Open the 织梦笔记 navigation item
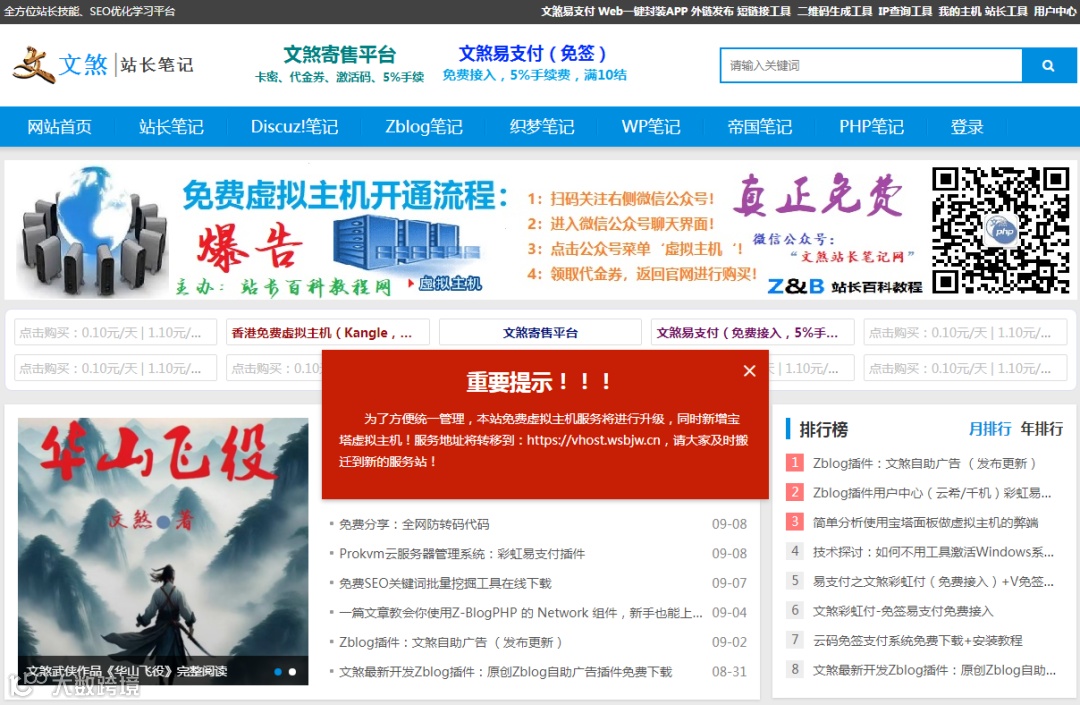The width and height of the screenshot is (1080, 705). tap(542, 127)
